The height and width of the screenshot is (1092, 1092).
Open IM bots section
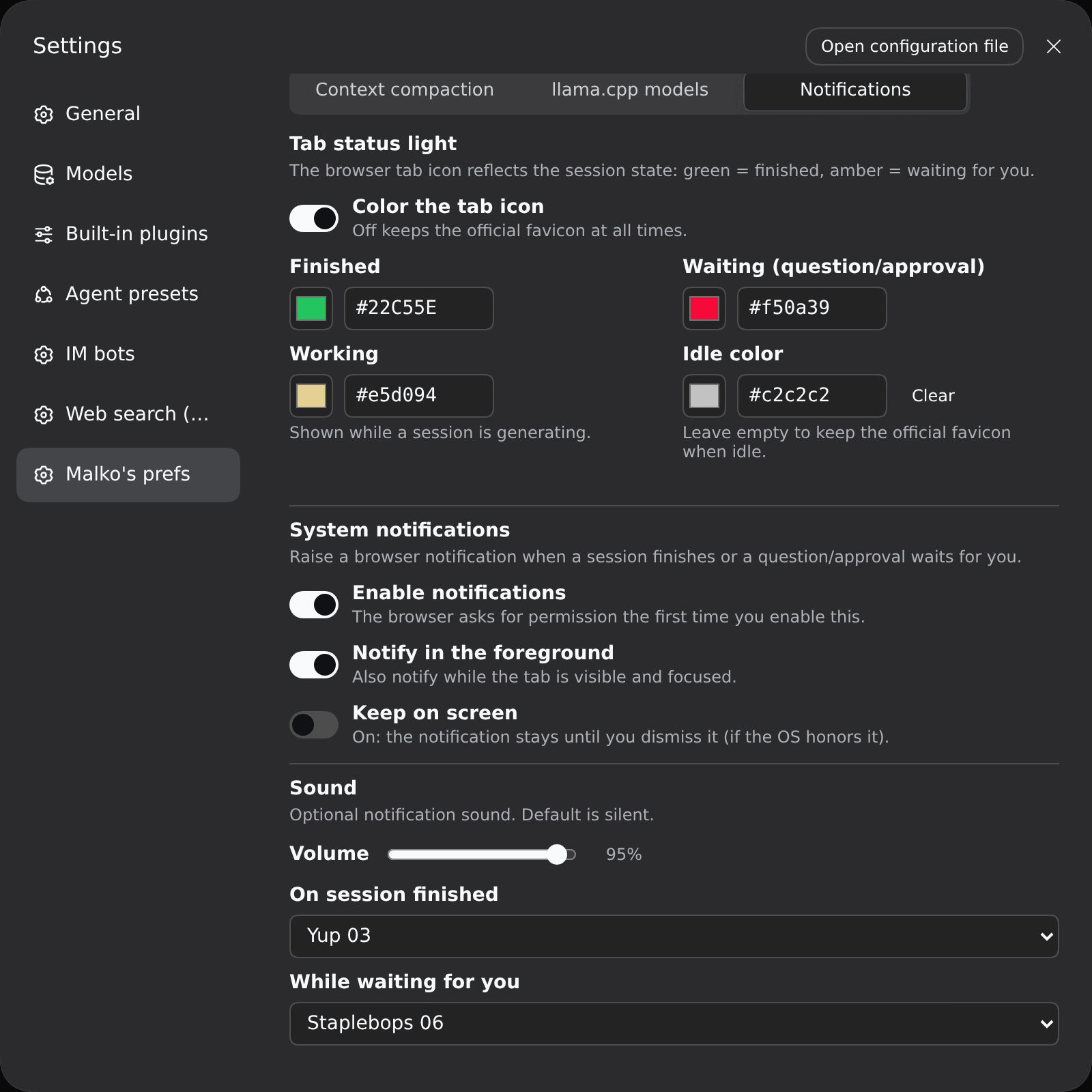128,354
